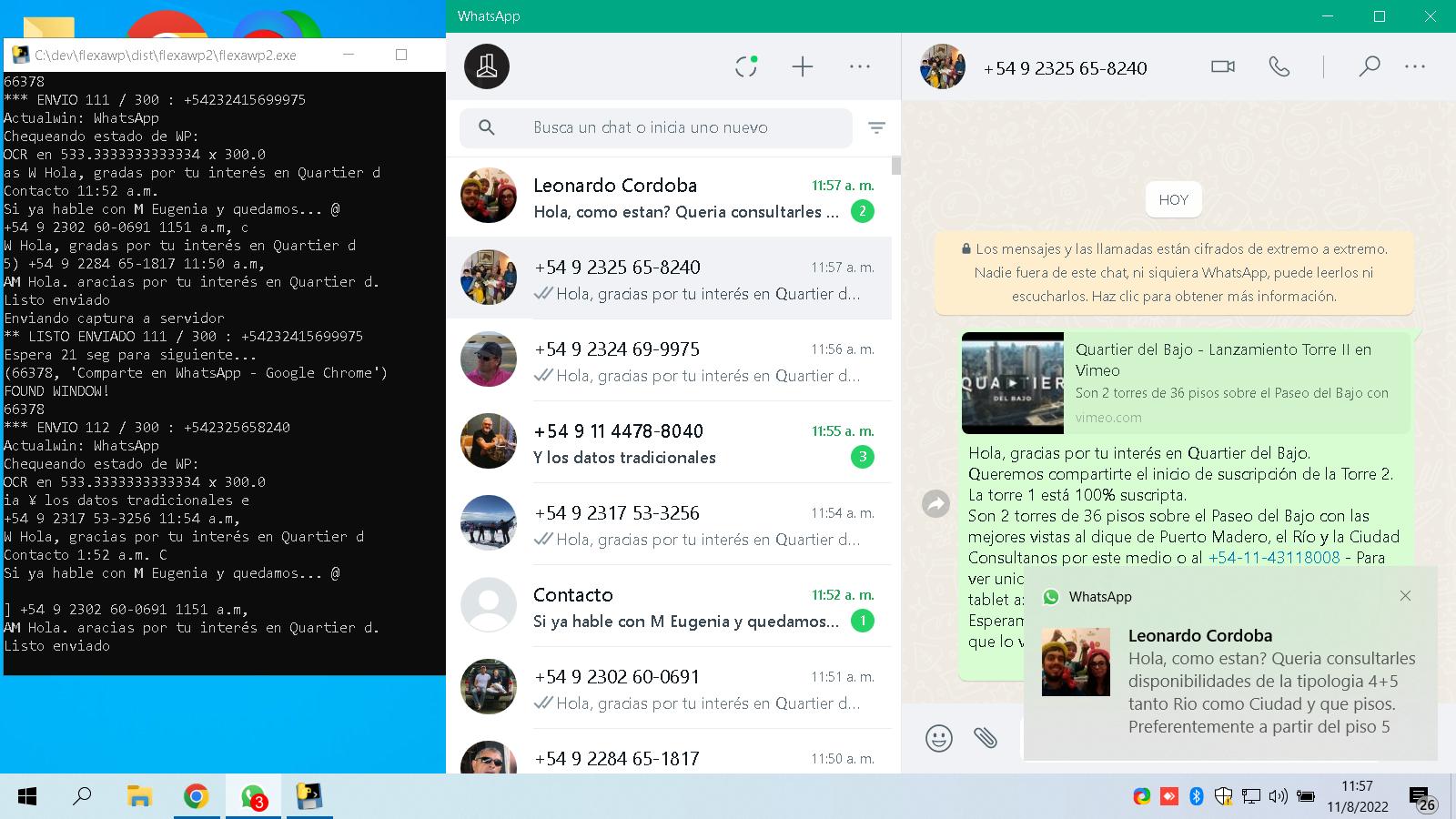
Task: Click the phone link +54-11-43118008
Action: tap(1274, 558)
